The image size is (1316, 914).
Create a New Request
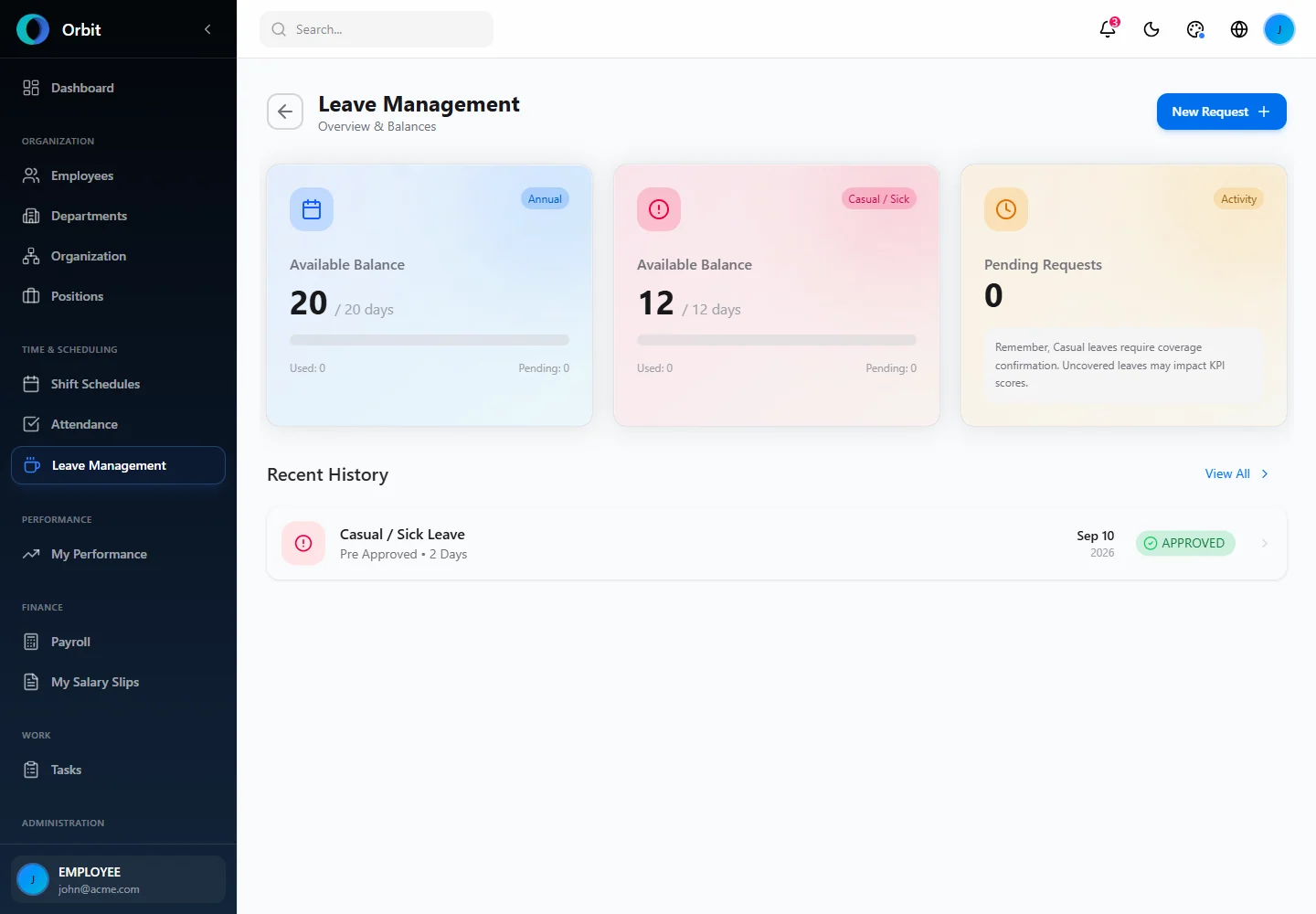tap(1221, 112)
